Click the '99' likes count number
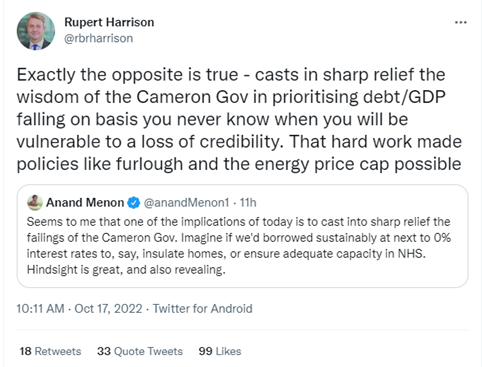This screenshot has height=367, width=482. tap(205, 351)
